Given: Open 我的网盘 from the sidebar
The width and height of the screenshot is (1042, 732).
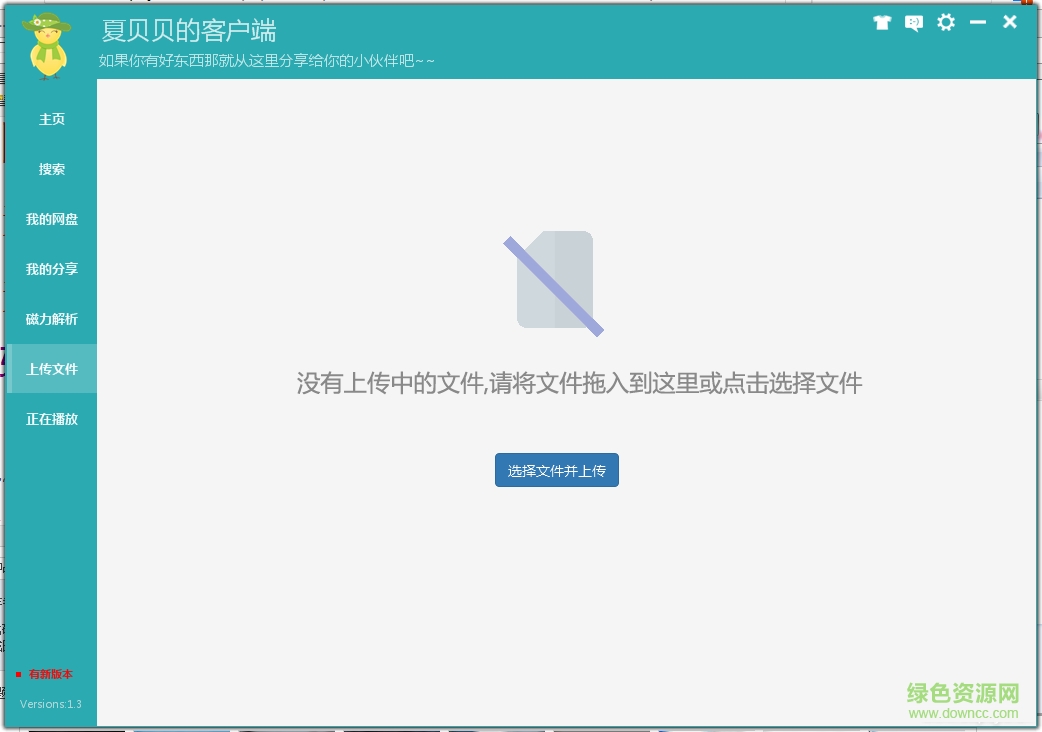Looking at the screenshot, I should click(51, 219).
